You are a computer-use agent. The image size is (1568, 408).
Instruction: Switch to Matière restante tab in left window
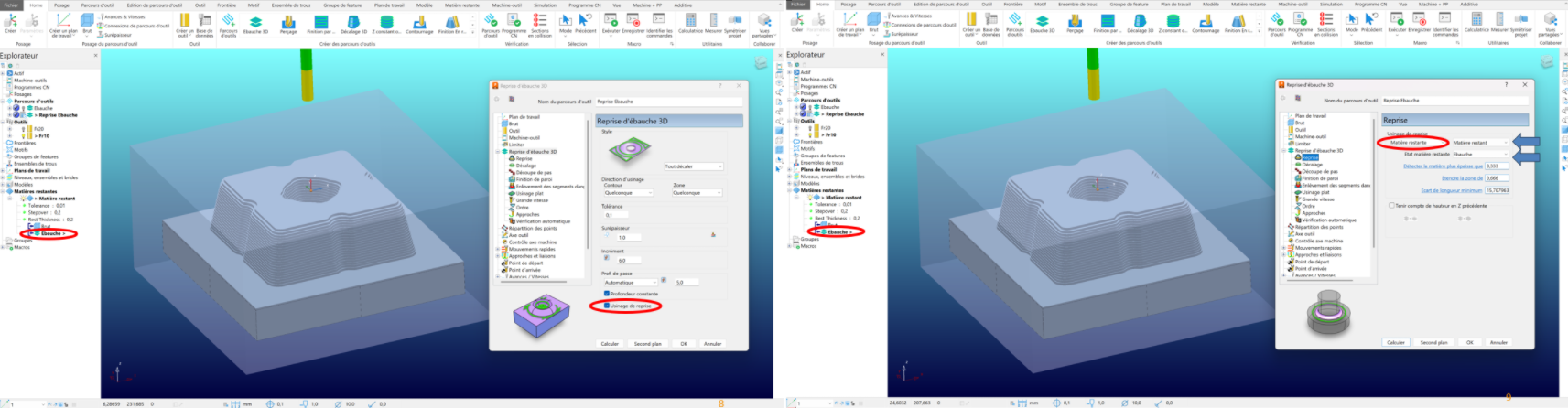click(463, 5)
